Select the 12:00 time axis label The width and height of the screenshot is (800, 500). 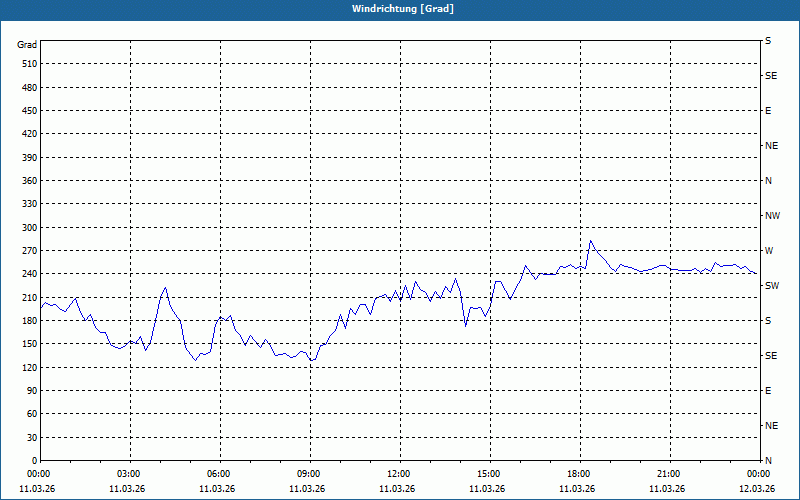click(398, 474)
